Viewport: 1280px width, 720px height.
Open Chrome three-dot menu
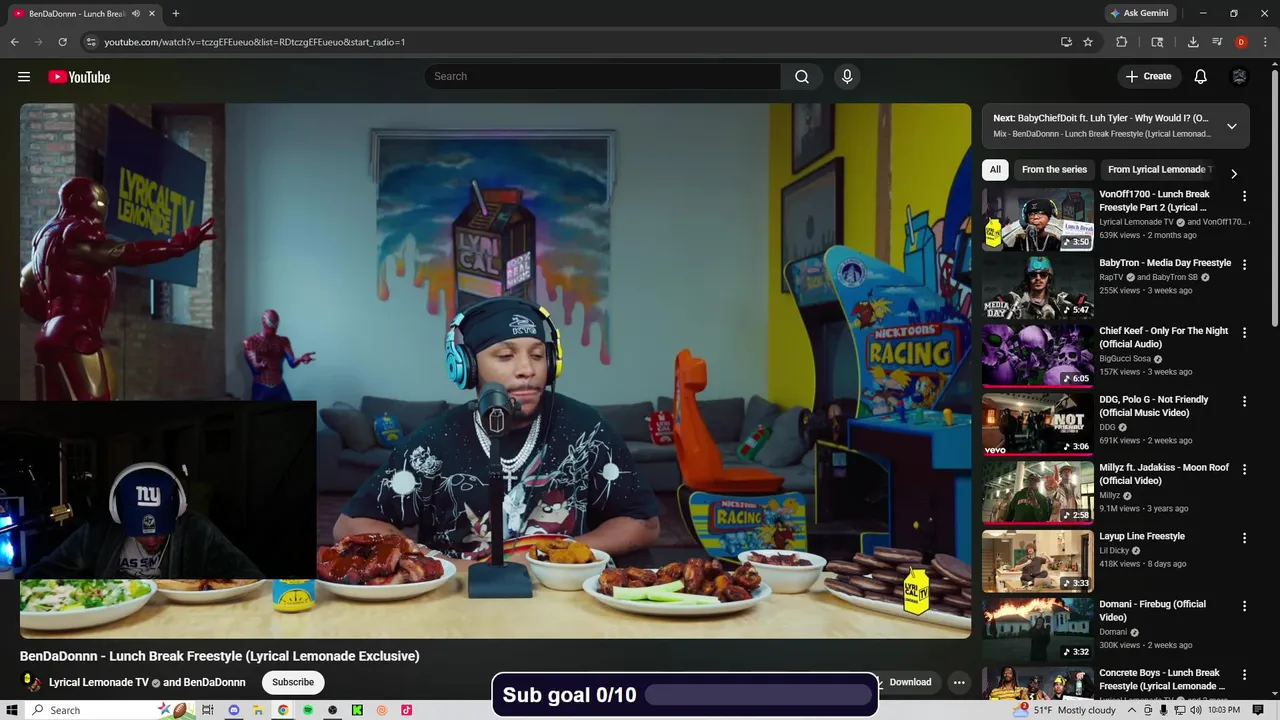coord(1264,42)
